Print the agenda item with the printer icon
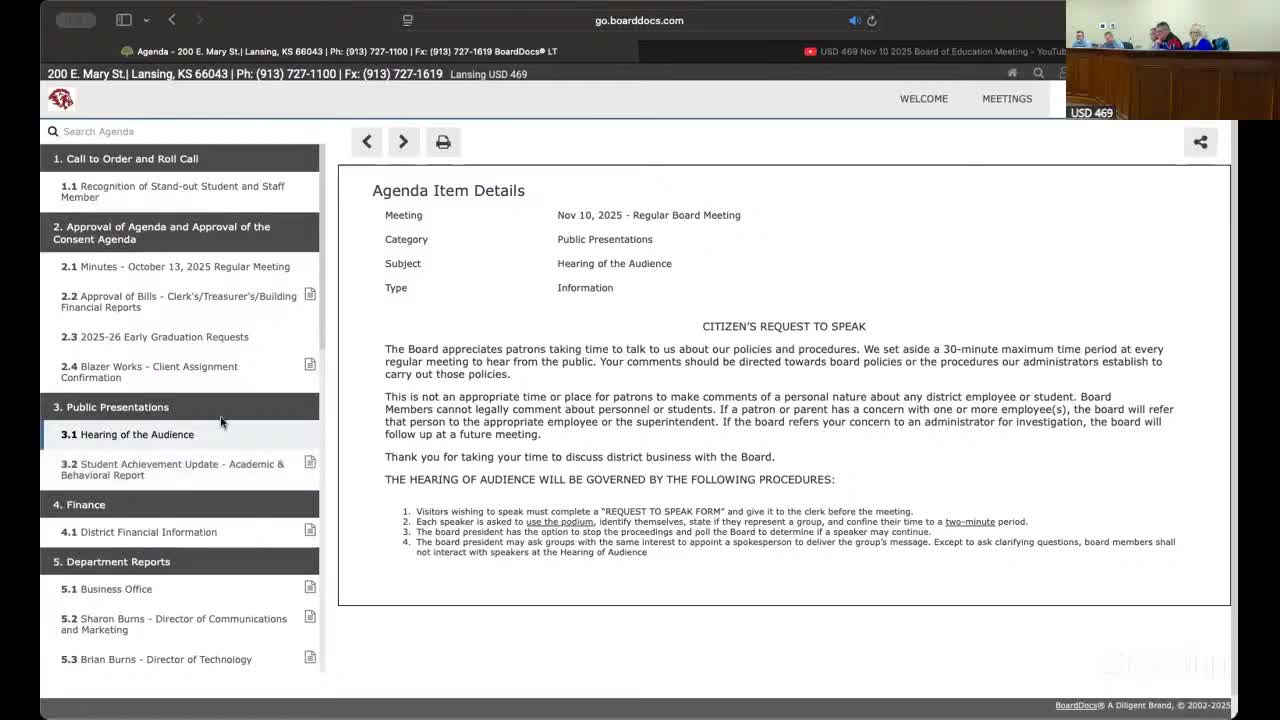This screenshot has height=720, width=1280. 443,142
